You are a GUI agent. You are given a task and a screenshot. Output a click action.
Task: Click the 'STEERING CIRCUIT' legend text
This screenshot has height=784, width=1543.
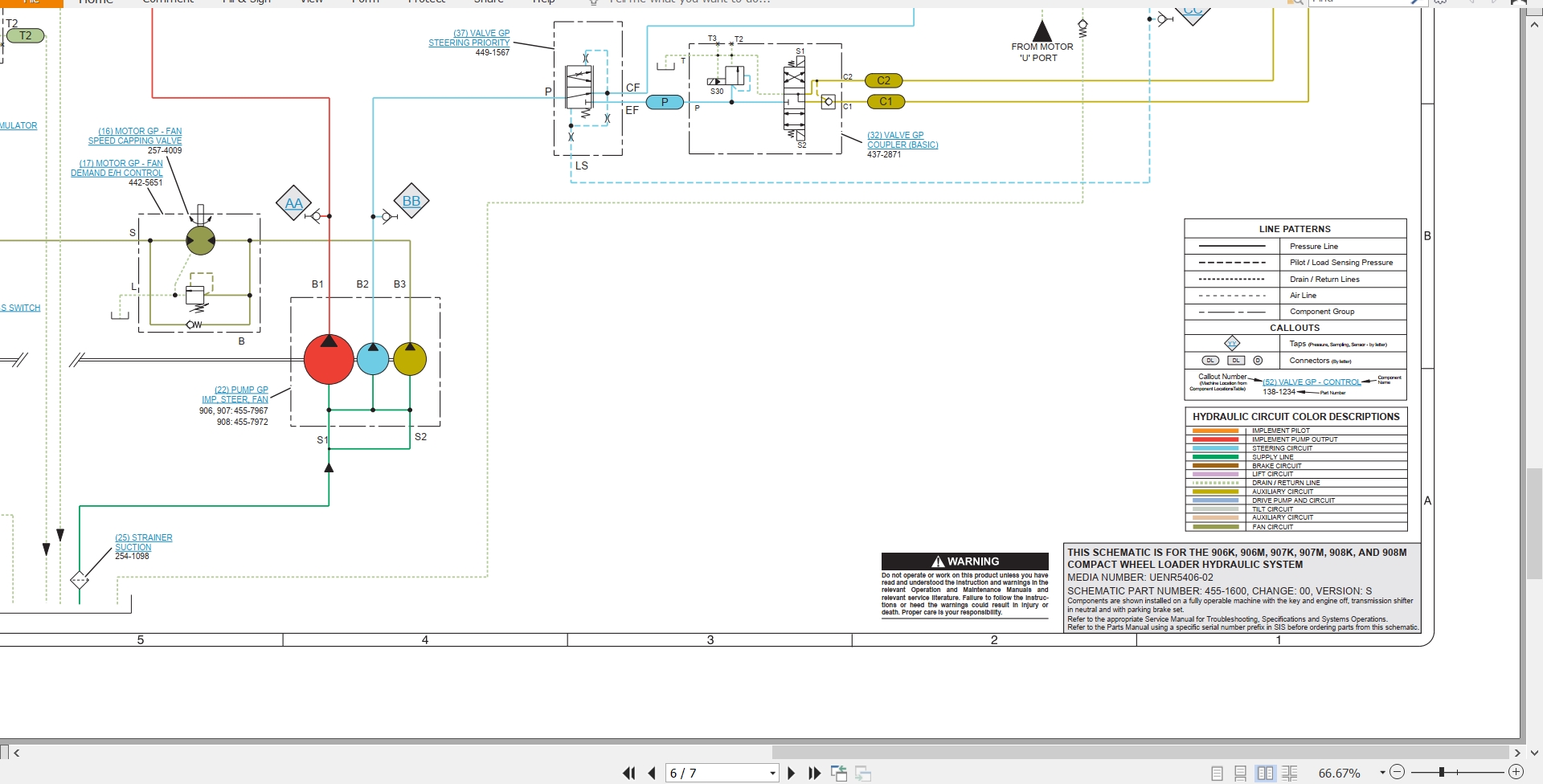click(1282, 448)
